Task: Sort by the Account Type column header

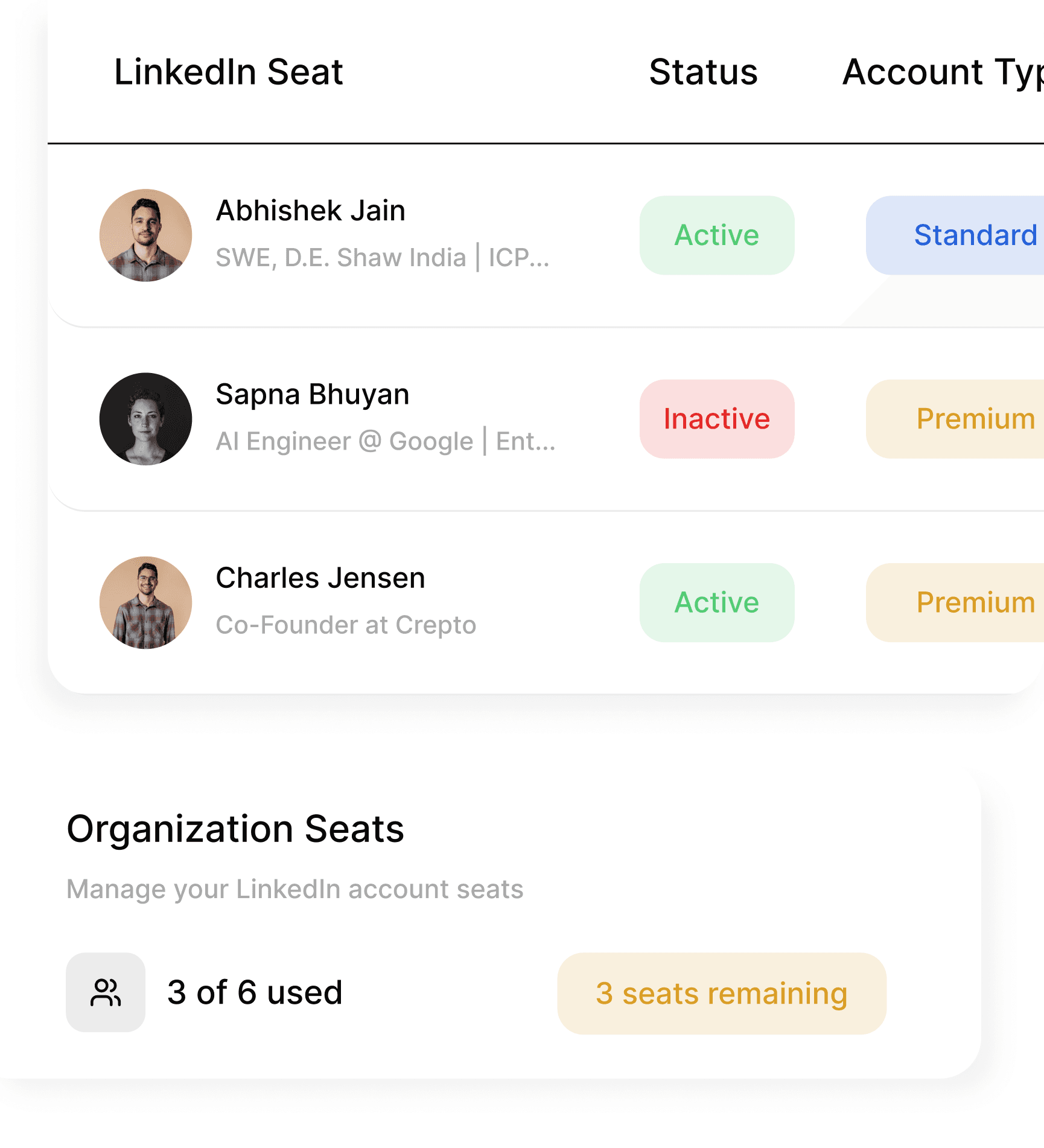Action: click(x=943, y=72)
